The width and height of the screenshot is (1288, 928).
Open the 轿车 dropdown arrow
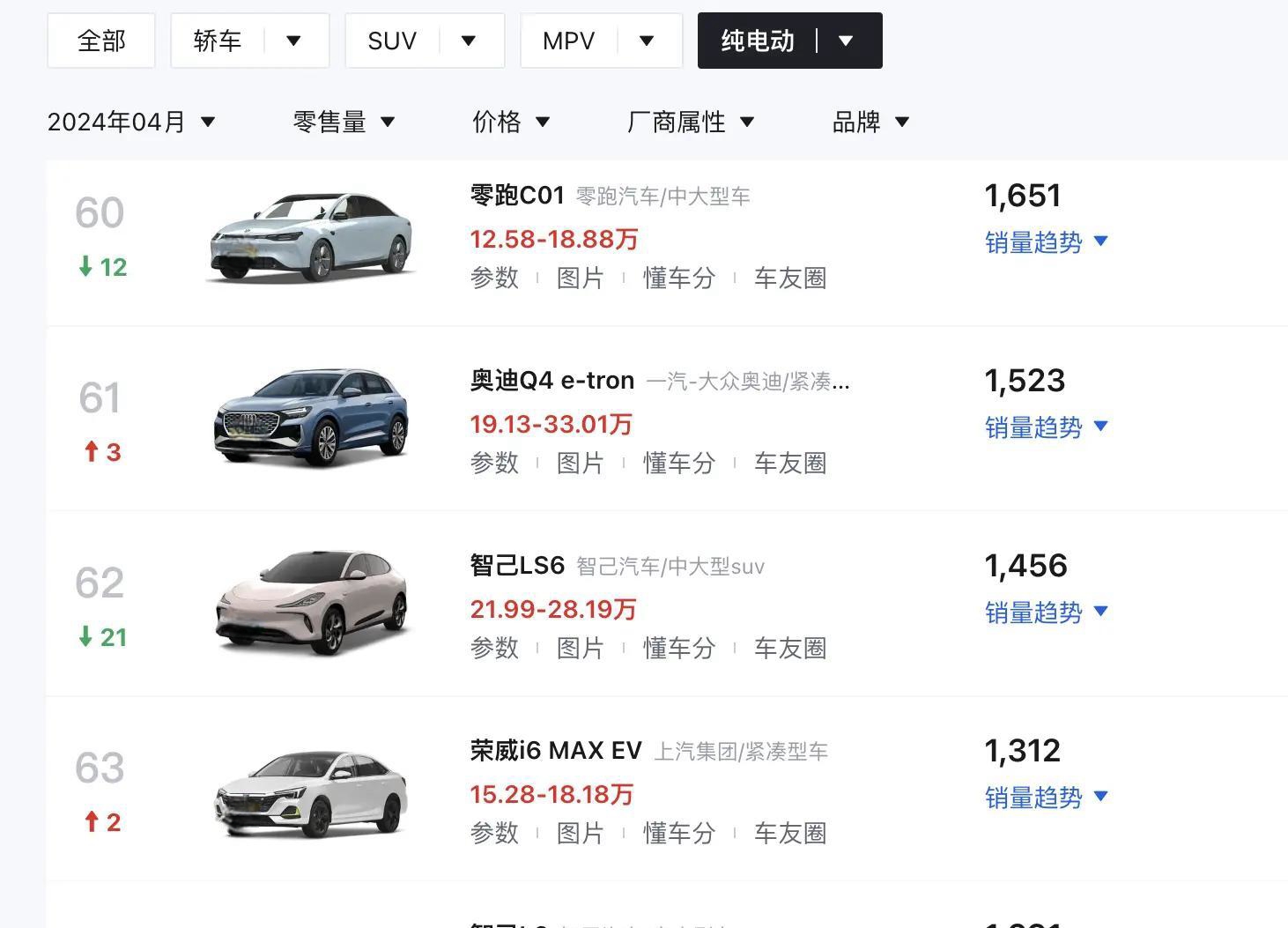[x=294, y=41]
